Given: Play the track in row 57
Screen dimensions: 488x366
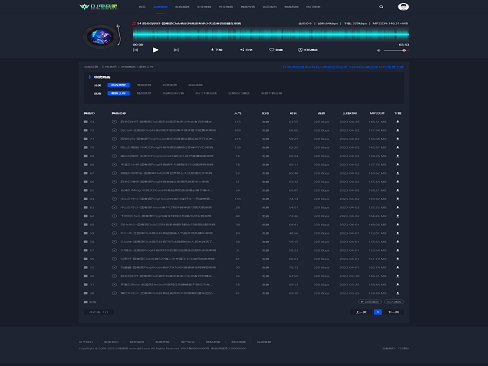Looking at the screenshot, I should click(114, 250).
